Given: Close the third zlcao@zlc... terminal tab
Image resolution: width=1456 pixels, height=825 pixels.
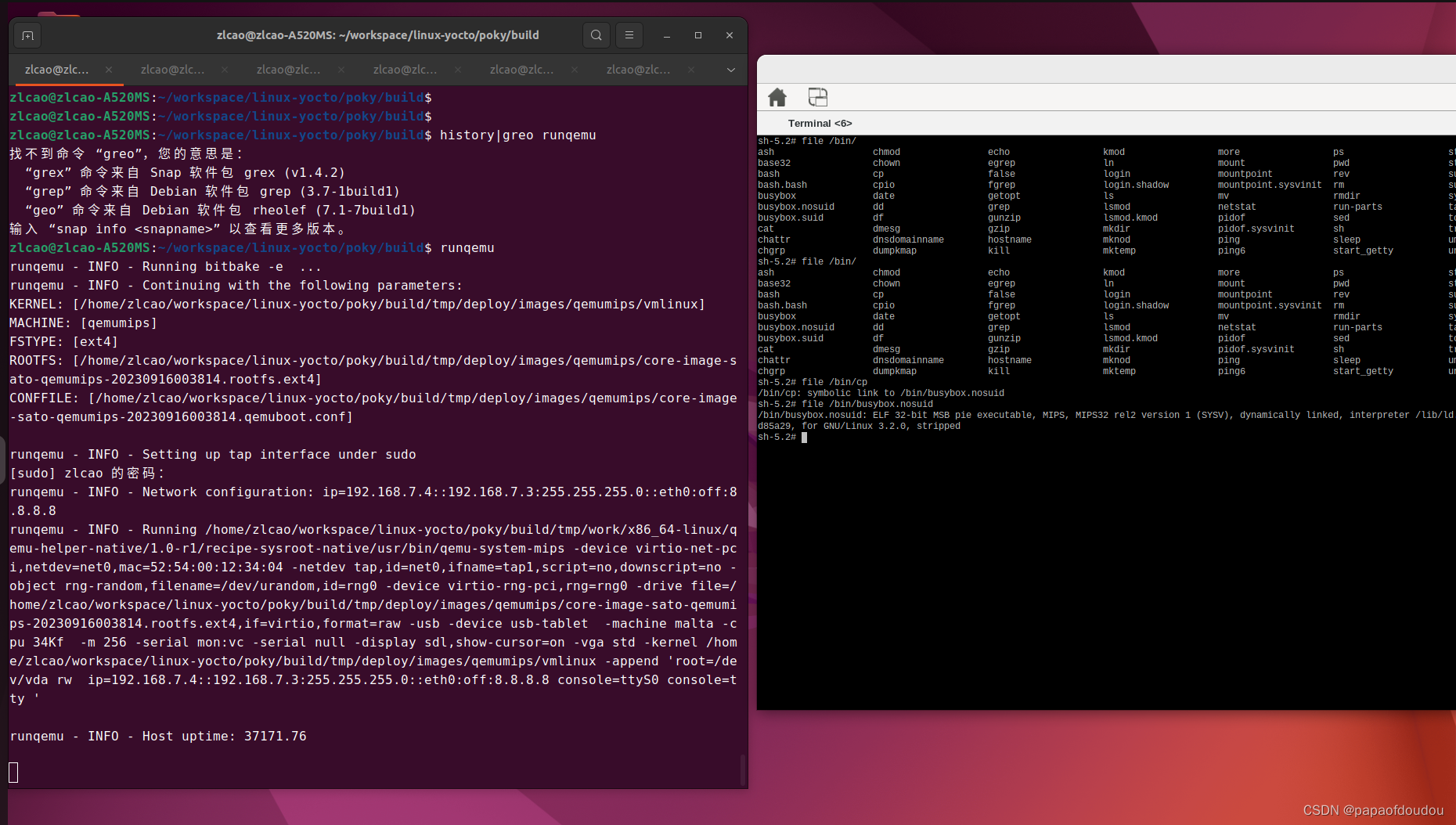Looking at the screenshot, I should tap(341, 70).
